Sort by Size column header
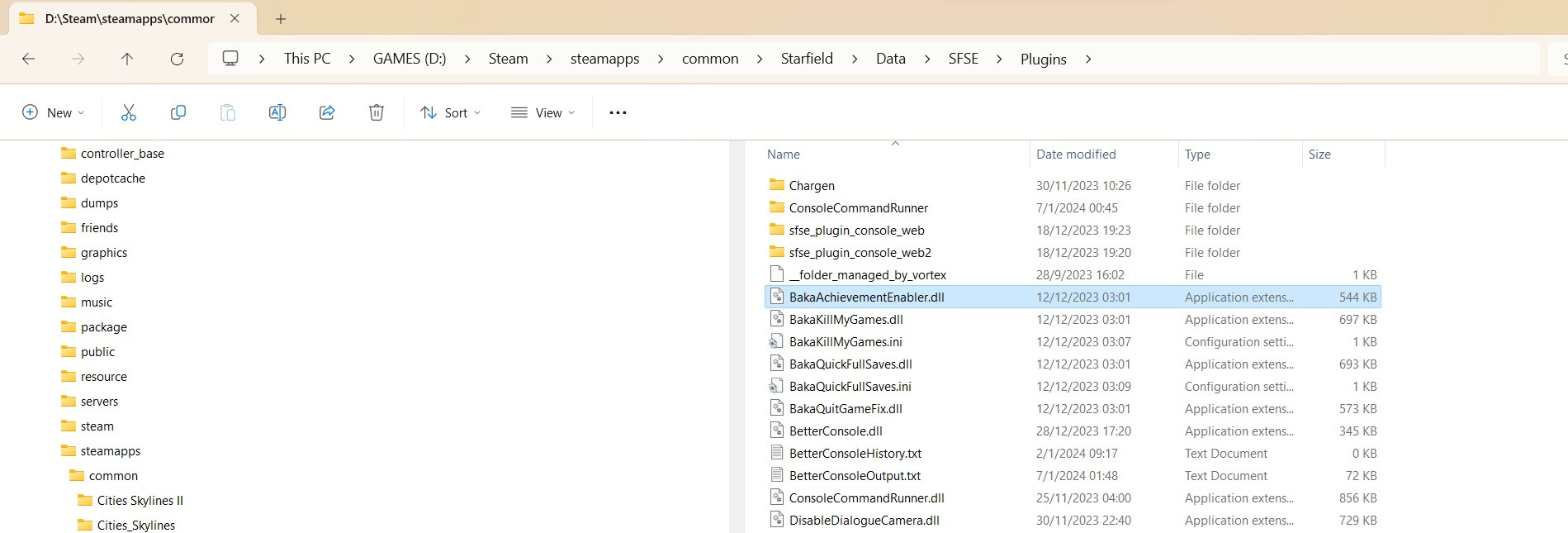The image size is (1568, 533). (x=1319, y=155)
